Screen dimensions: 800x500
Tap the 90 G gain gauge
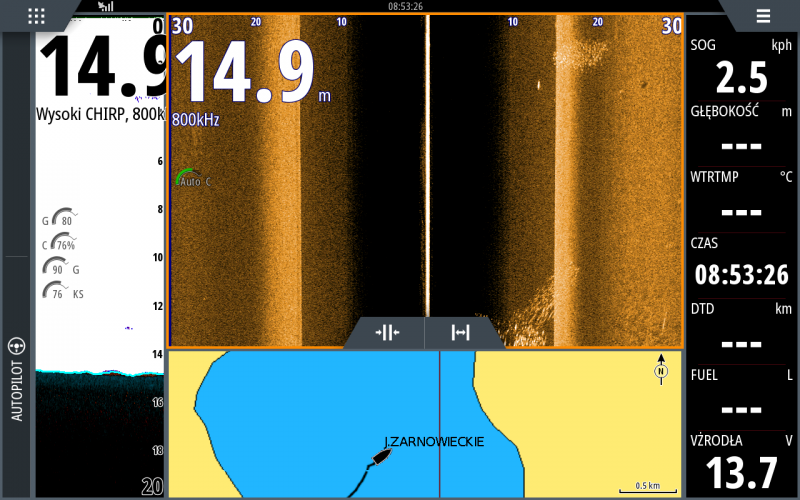(x=58, y=268)
